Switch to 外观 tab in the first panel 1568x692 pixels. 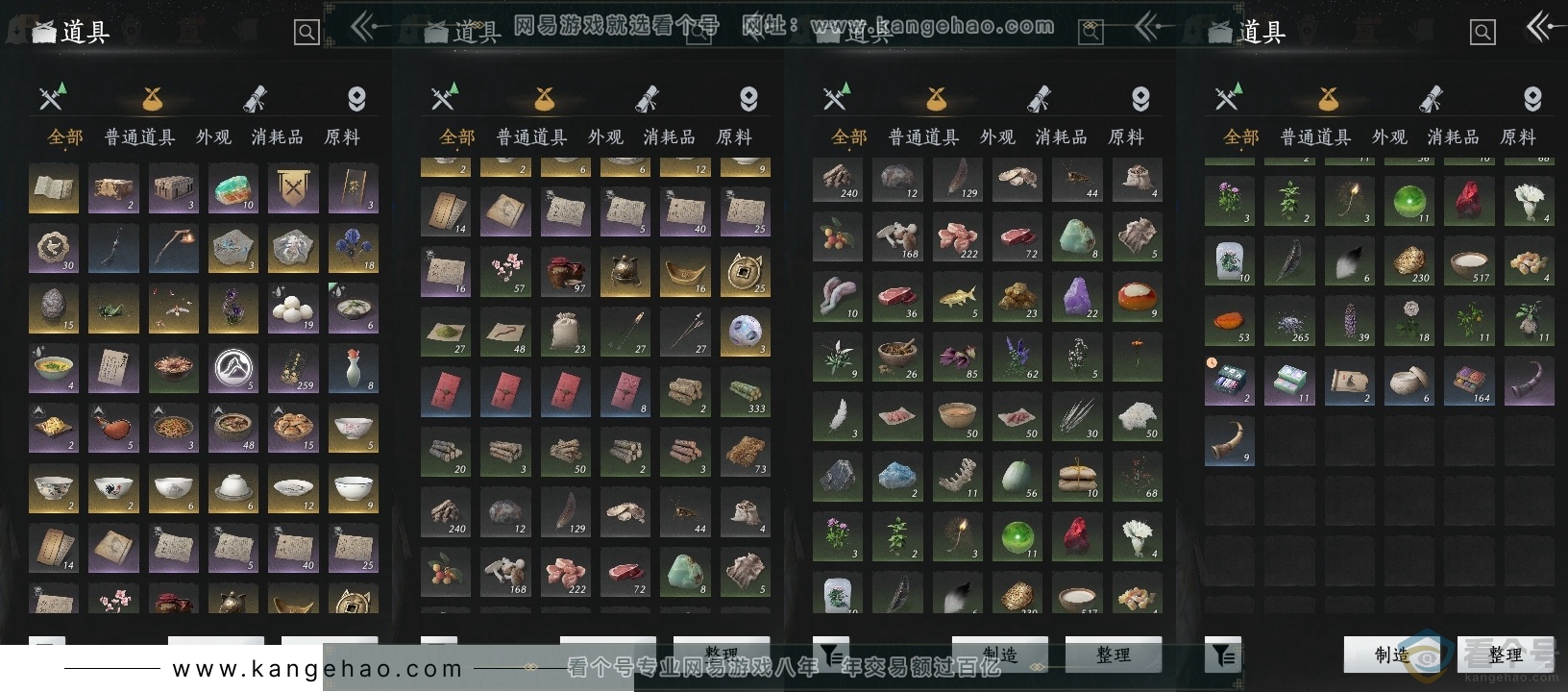(214, 137)
